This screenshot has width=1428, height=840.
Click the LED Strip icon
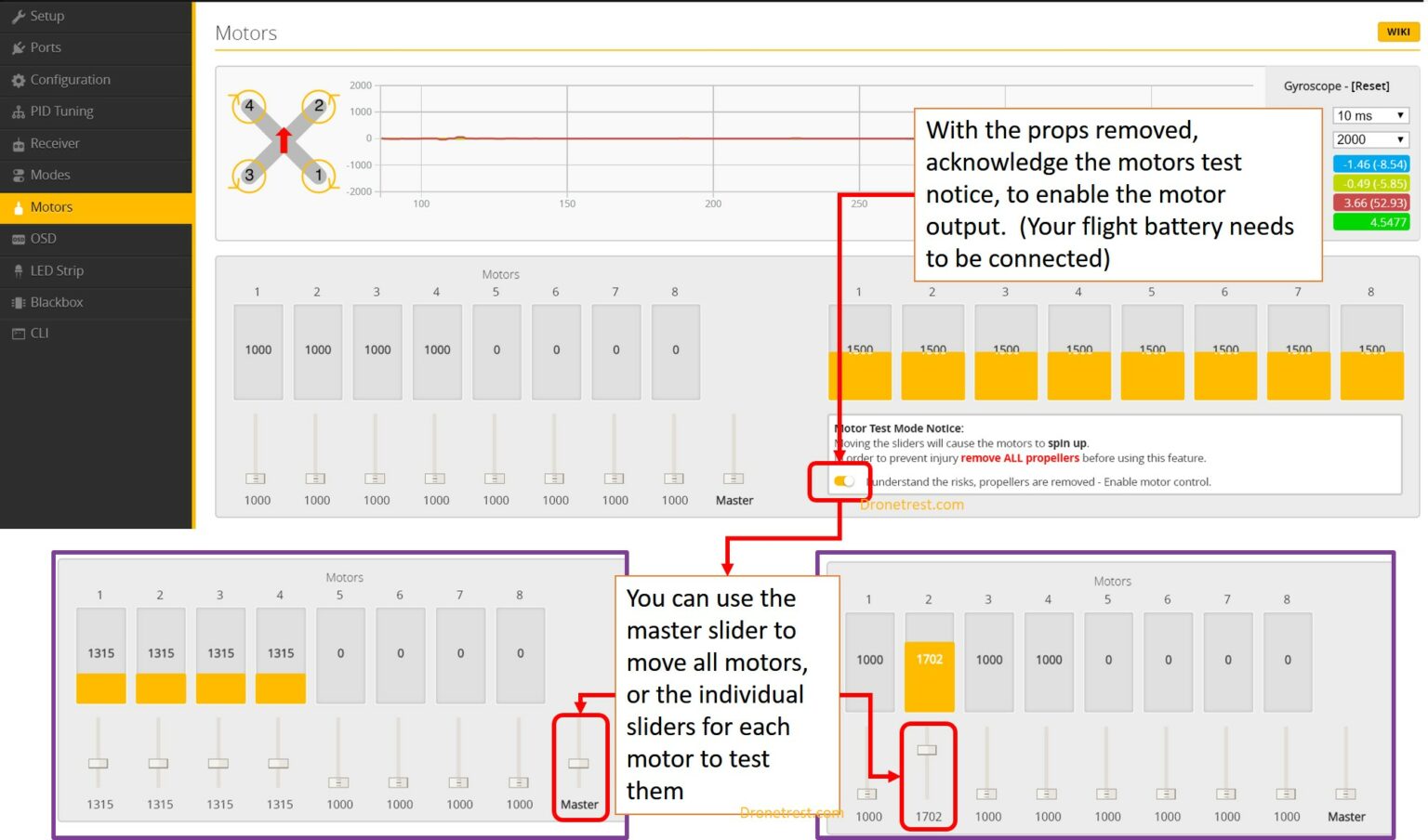[x=18, y=271]
